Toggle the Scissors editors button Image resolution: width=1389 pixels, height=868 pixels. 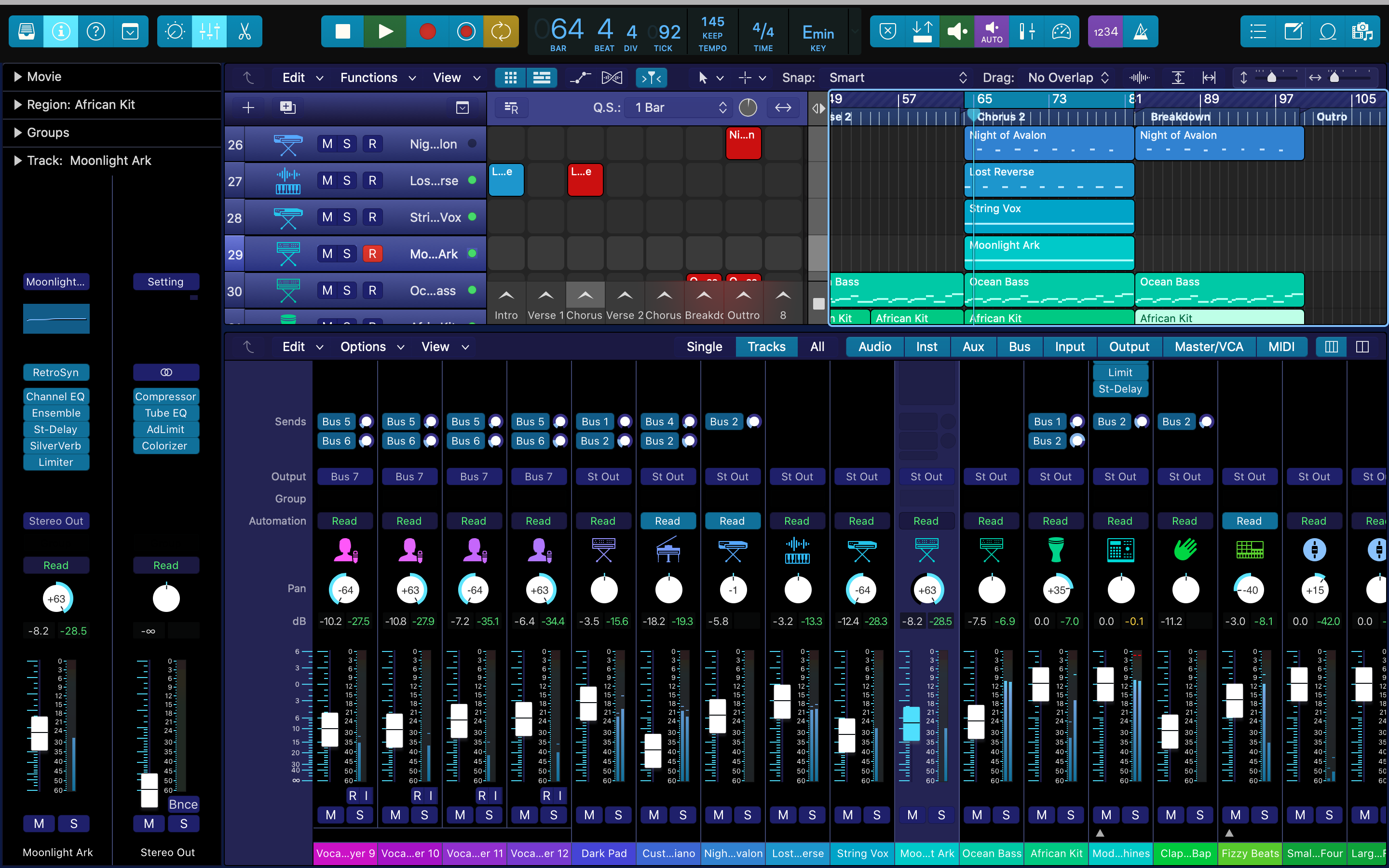245,31
